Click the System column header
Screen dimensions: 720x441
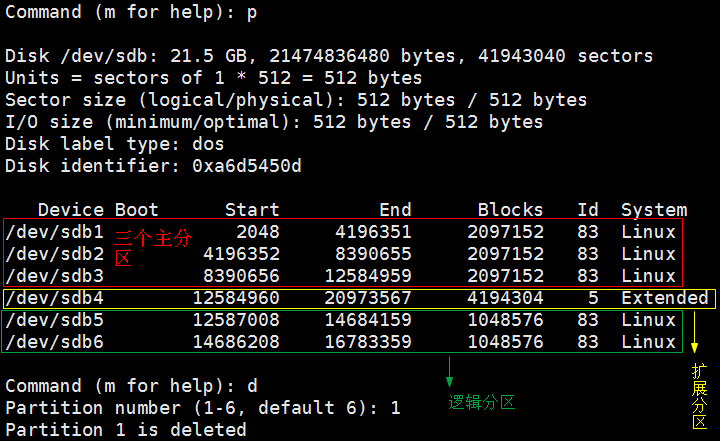pos(654,210)
